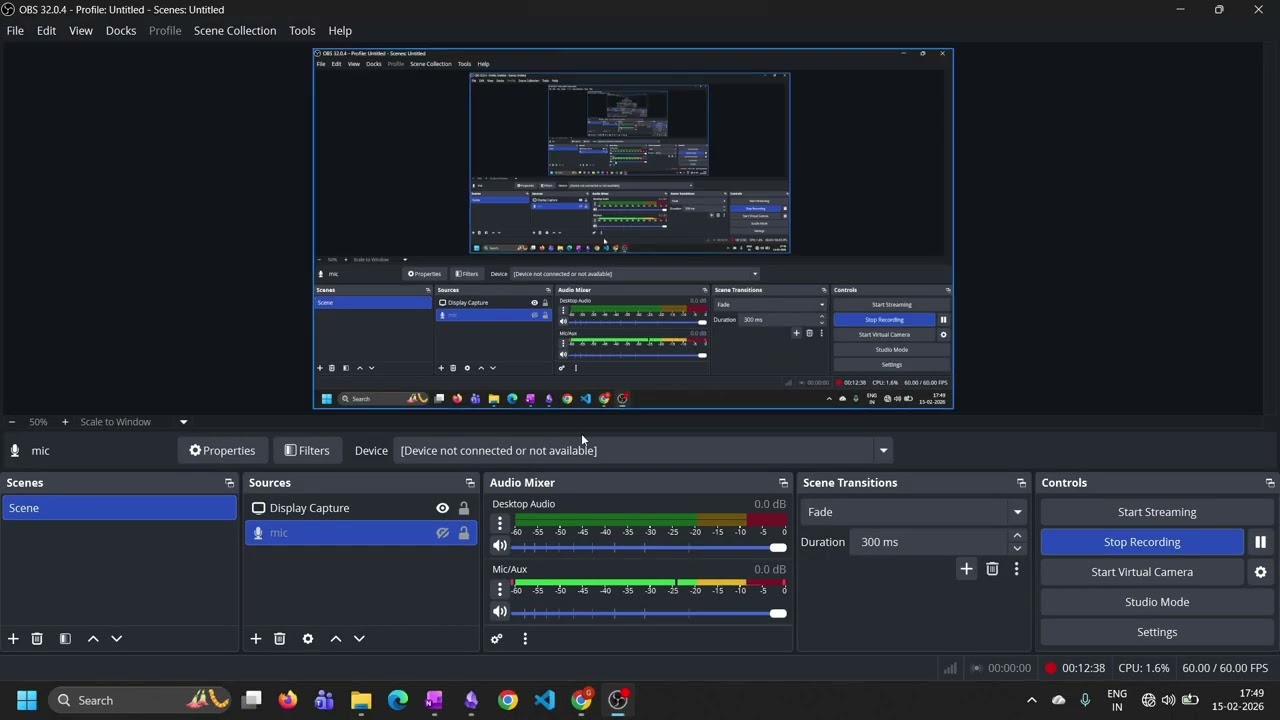Open Desktop Audio options menu
The height and width of the screenshot is (720, 1280).
500,524
